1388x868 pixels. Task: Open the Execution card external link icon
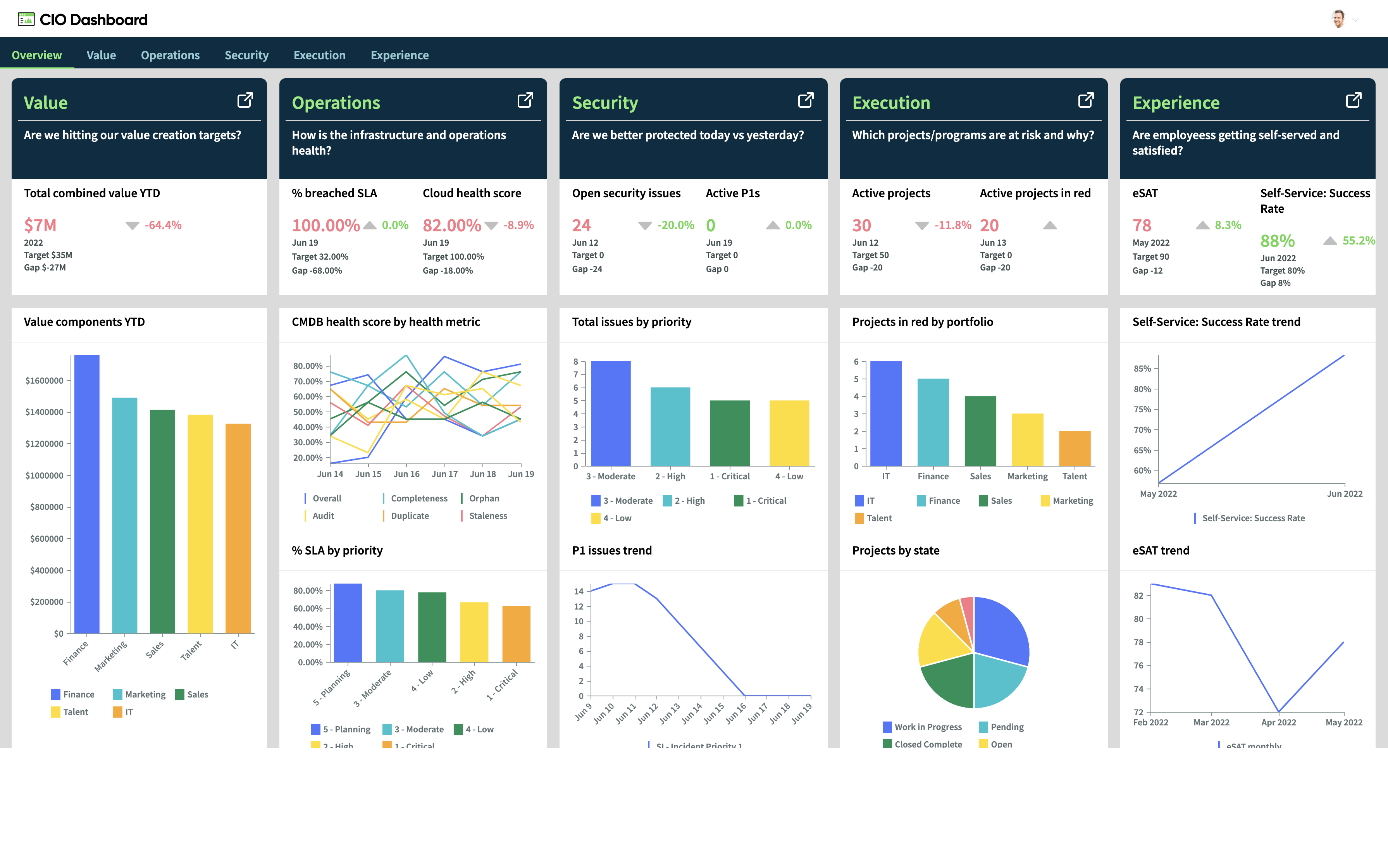1085,100
